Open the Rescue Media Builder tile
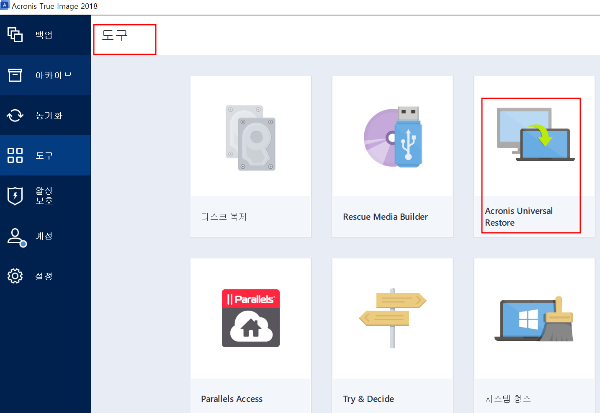The height and width of the screenshot is (413, 600). [x=392, y=157]
